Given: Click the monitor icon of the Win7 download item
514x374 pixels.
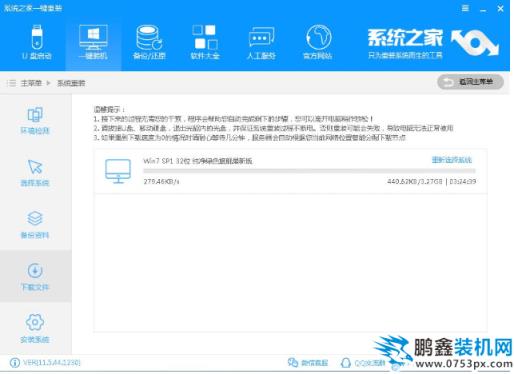Looking at the screenshot, I should click(118, 171).
